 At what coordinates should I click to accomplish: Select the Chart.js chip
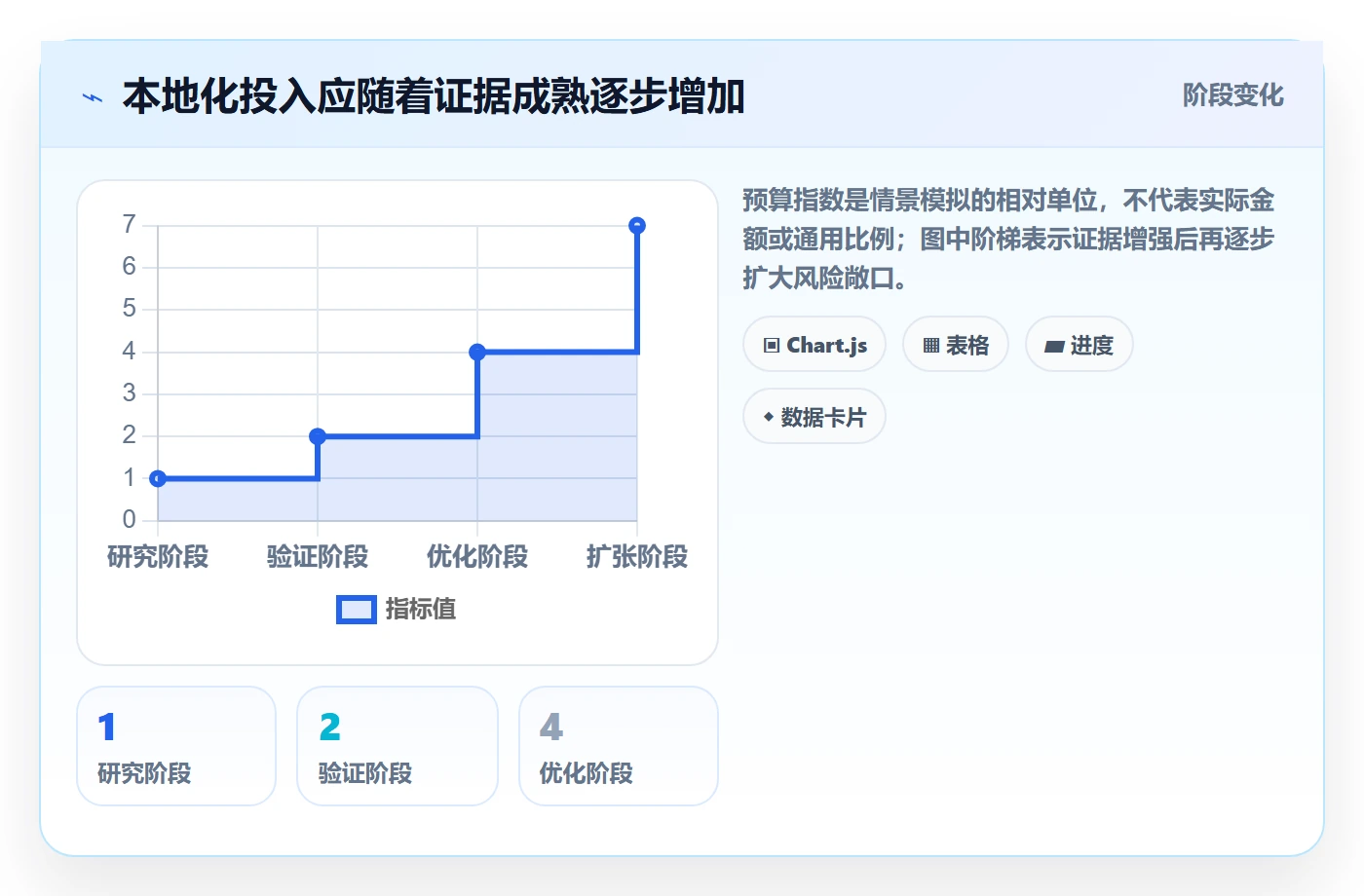click(815, 345)
